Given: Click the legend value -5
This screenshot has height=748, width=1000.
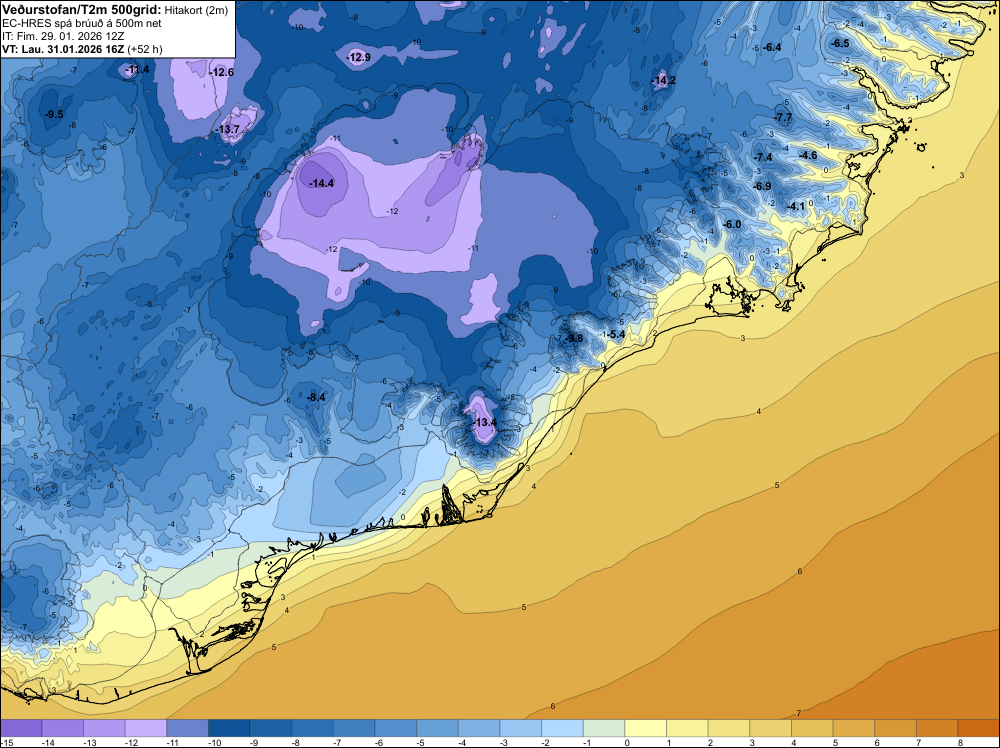Looking at the screenshot, I should pos(420,742).
